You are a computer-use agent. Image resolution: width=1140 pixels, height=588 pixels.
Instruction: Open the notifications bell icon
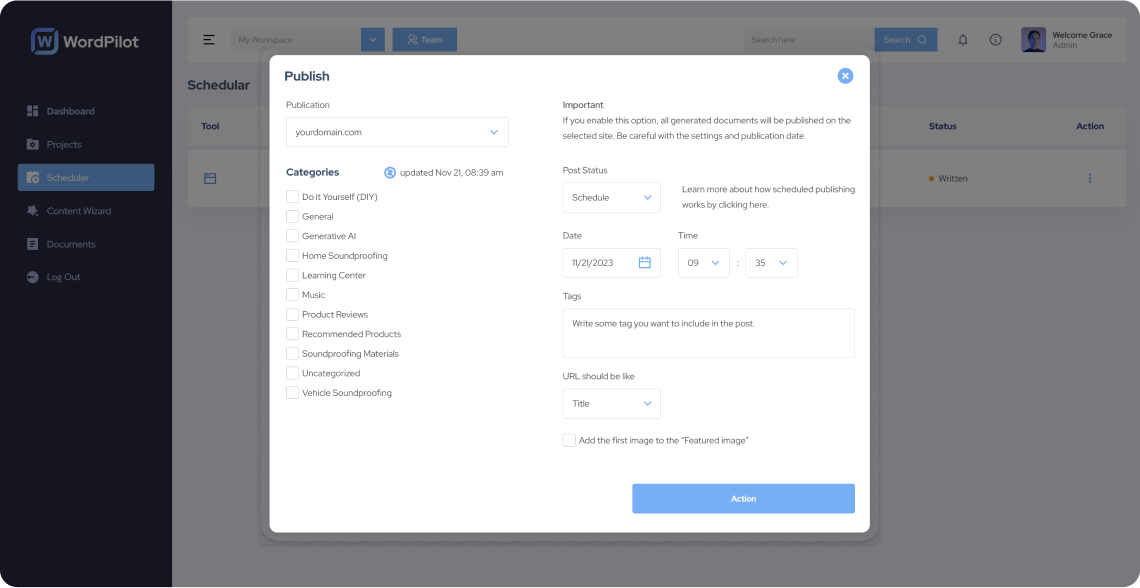tap(961, 38)
